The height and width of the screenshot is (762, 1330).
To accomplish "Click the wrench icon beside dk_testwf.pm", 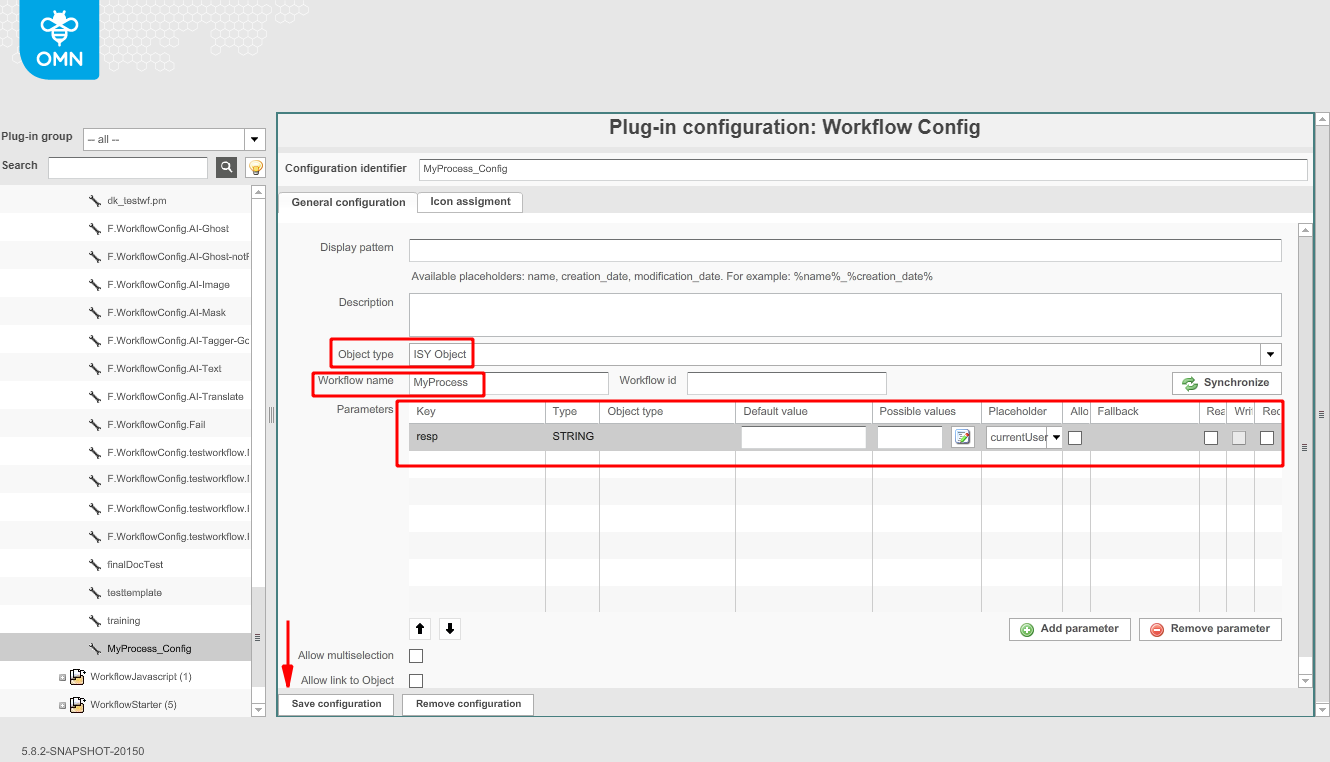I will point(95,201).
